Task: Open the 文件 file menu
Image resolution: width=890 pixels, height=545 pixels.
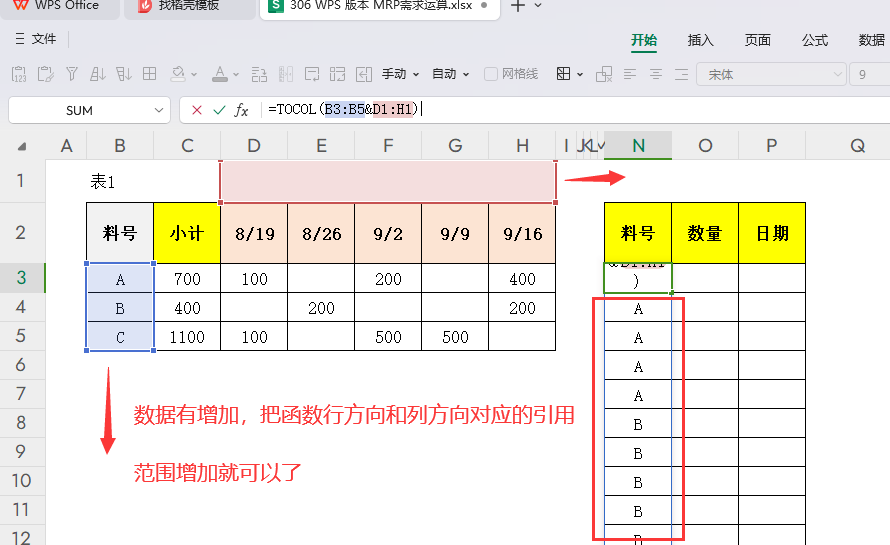Action: 36,39
